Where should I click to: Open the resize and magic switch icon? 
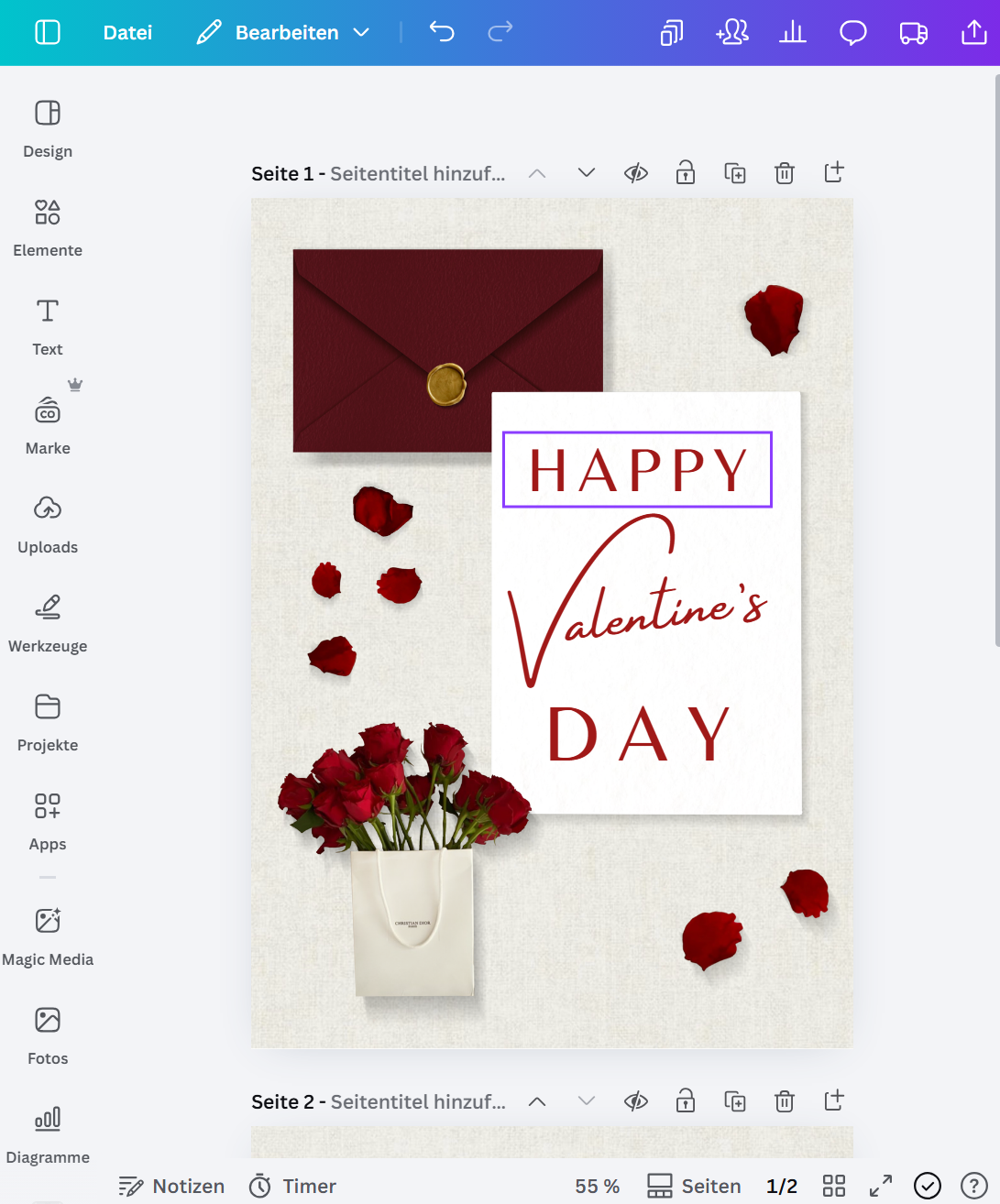672,33
